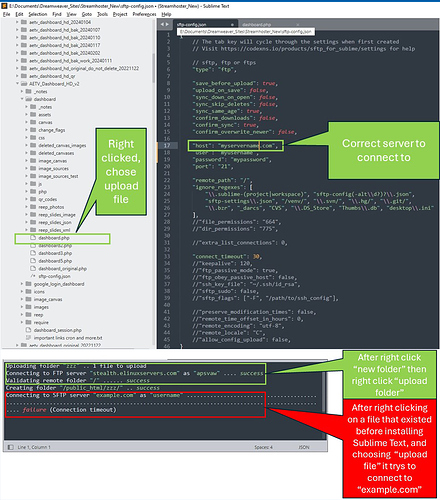The height and width of the screenshot is (500, 440).
Task: Open the File menu
Action: tap(7, 14)
